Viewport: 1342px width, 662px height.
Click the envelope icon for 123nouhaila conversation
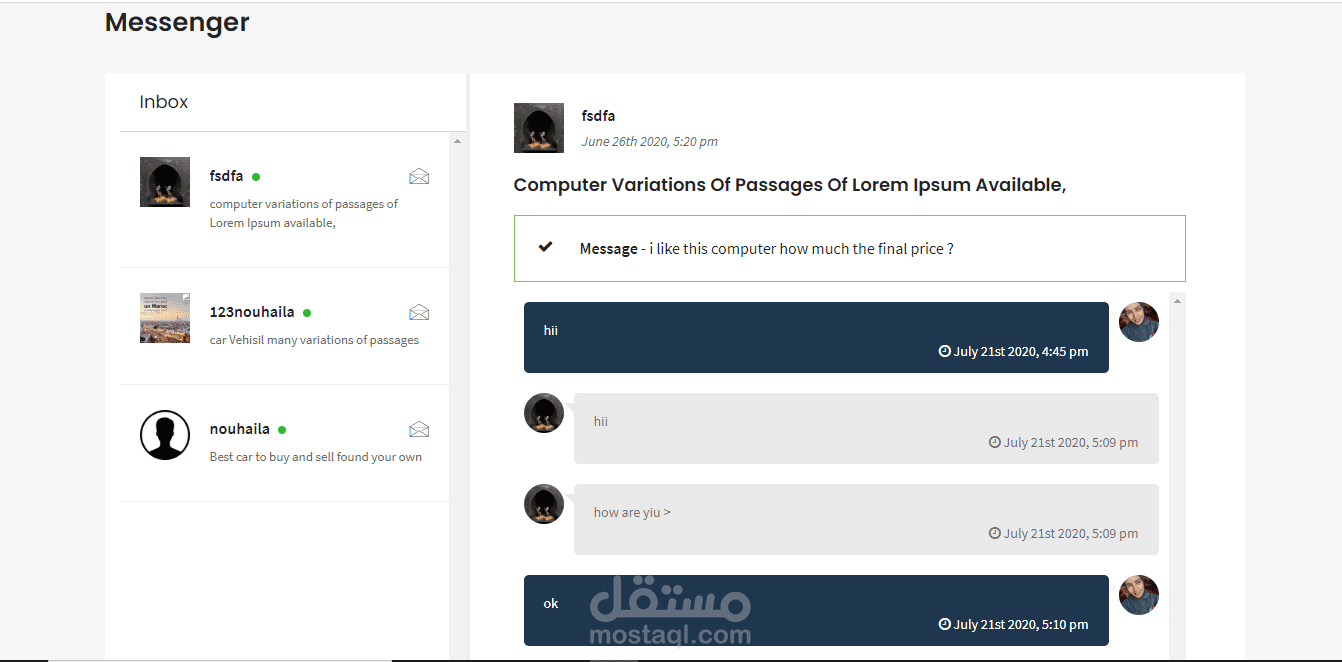pos(419,313)
